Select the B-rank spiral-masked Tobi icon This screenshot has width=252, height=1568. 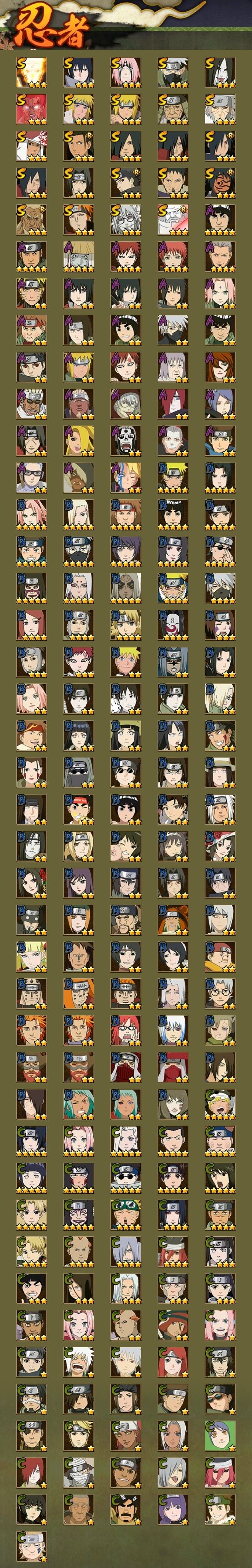(x=173, y=625)
